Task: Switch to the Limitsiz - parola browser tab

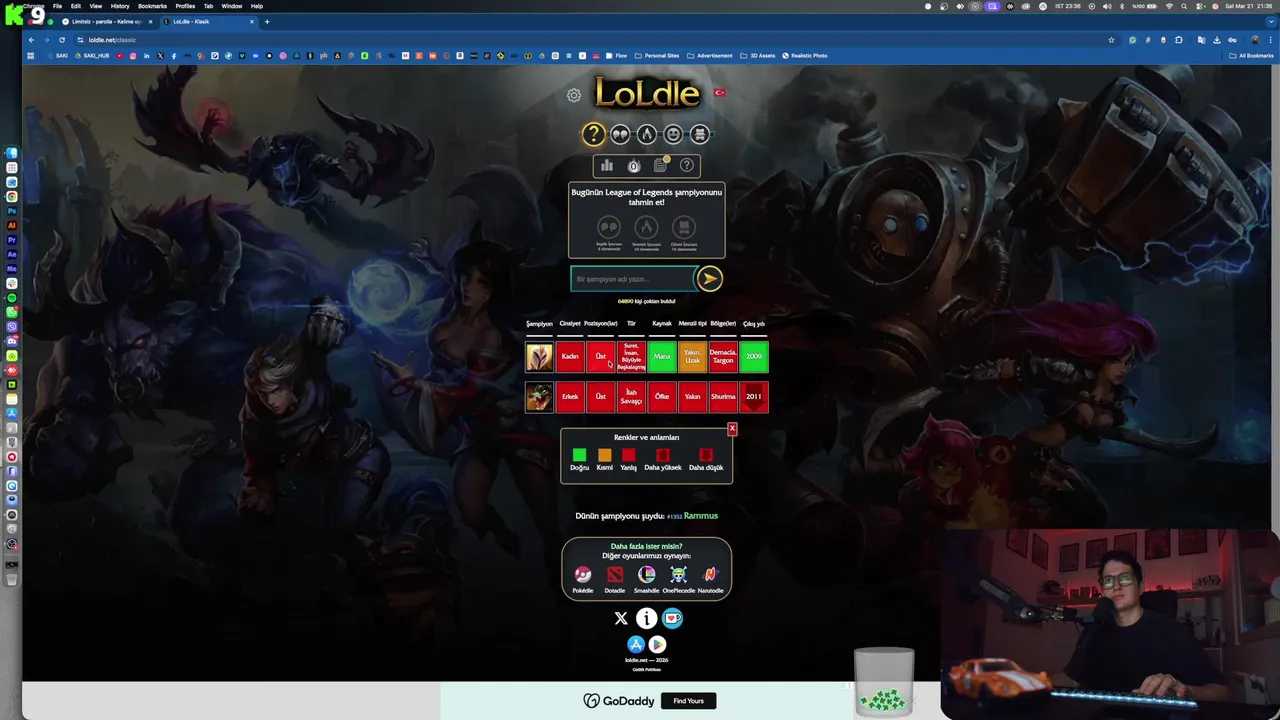Action: coord(107,21)
